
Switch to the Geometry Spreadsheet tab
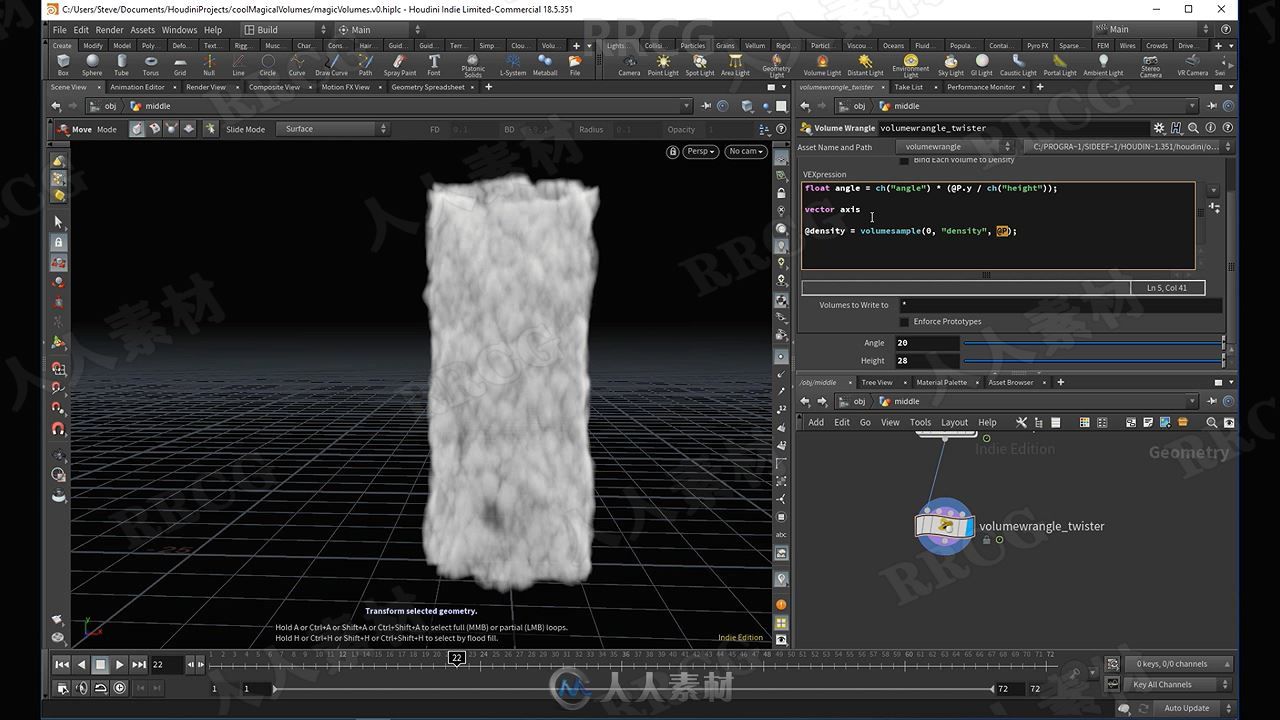tap(427, 87)
